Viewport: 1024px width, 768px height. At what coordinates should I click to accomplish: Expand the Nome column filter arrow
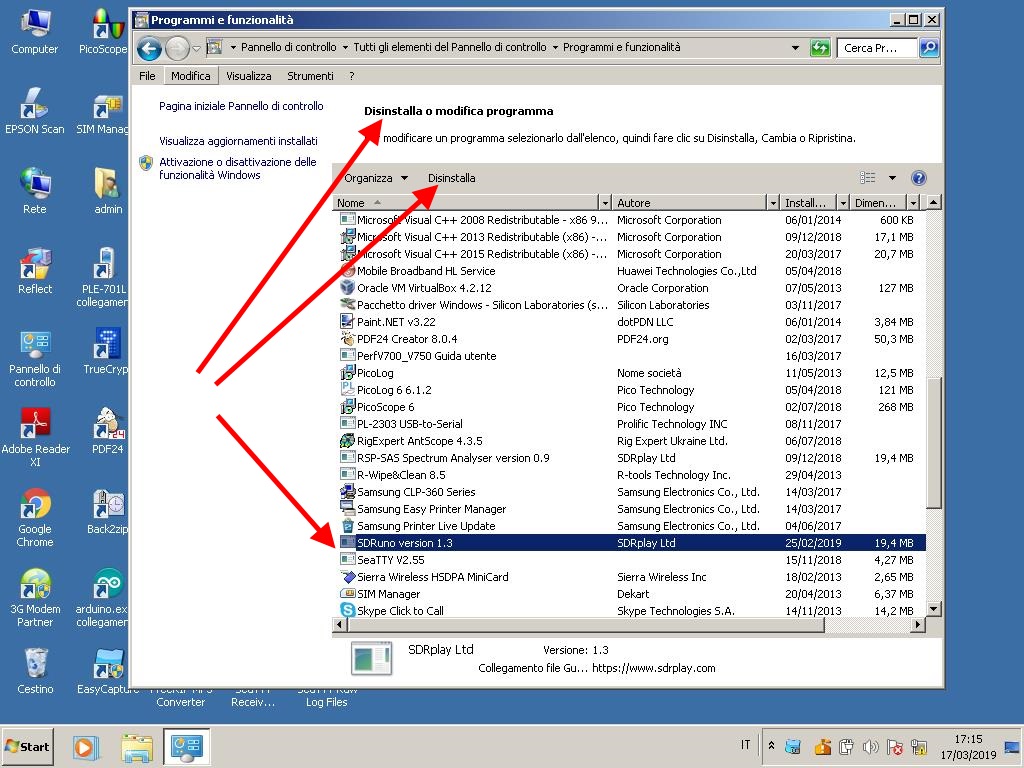click(x=605, y=203)
